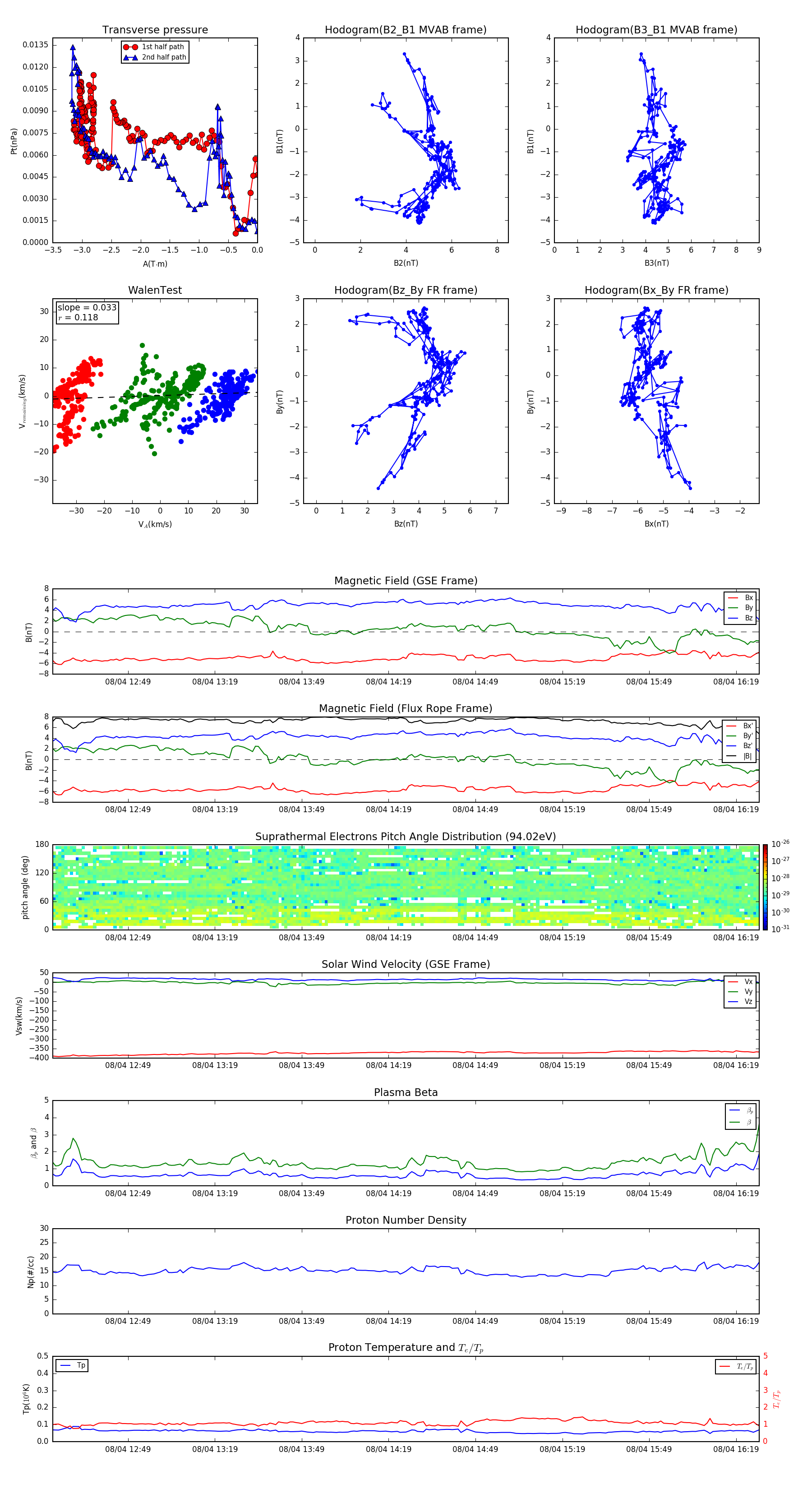Screen dimensions: 812x1489
Task: Click Bx' legend entry in Flux Rope plot
Action: point(740,726)
